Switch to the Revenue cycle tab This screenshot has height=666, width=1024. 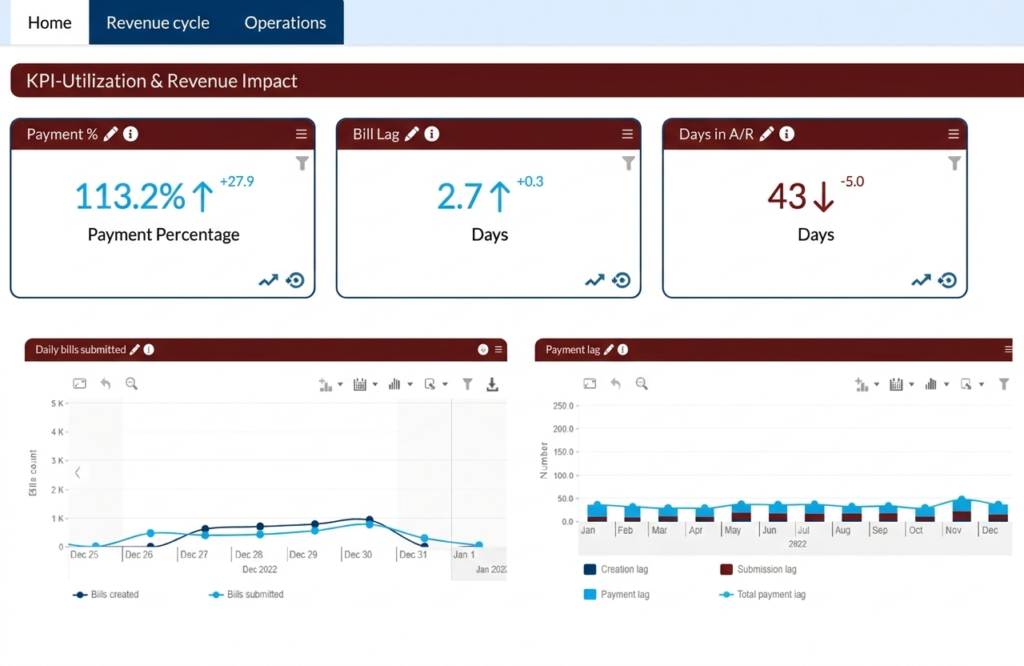tap(158, 23)
